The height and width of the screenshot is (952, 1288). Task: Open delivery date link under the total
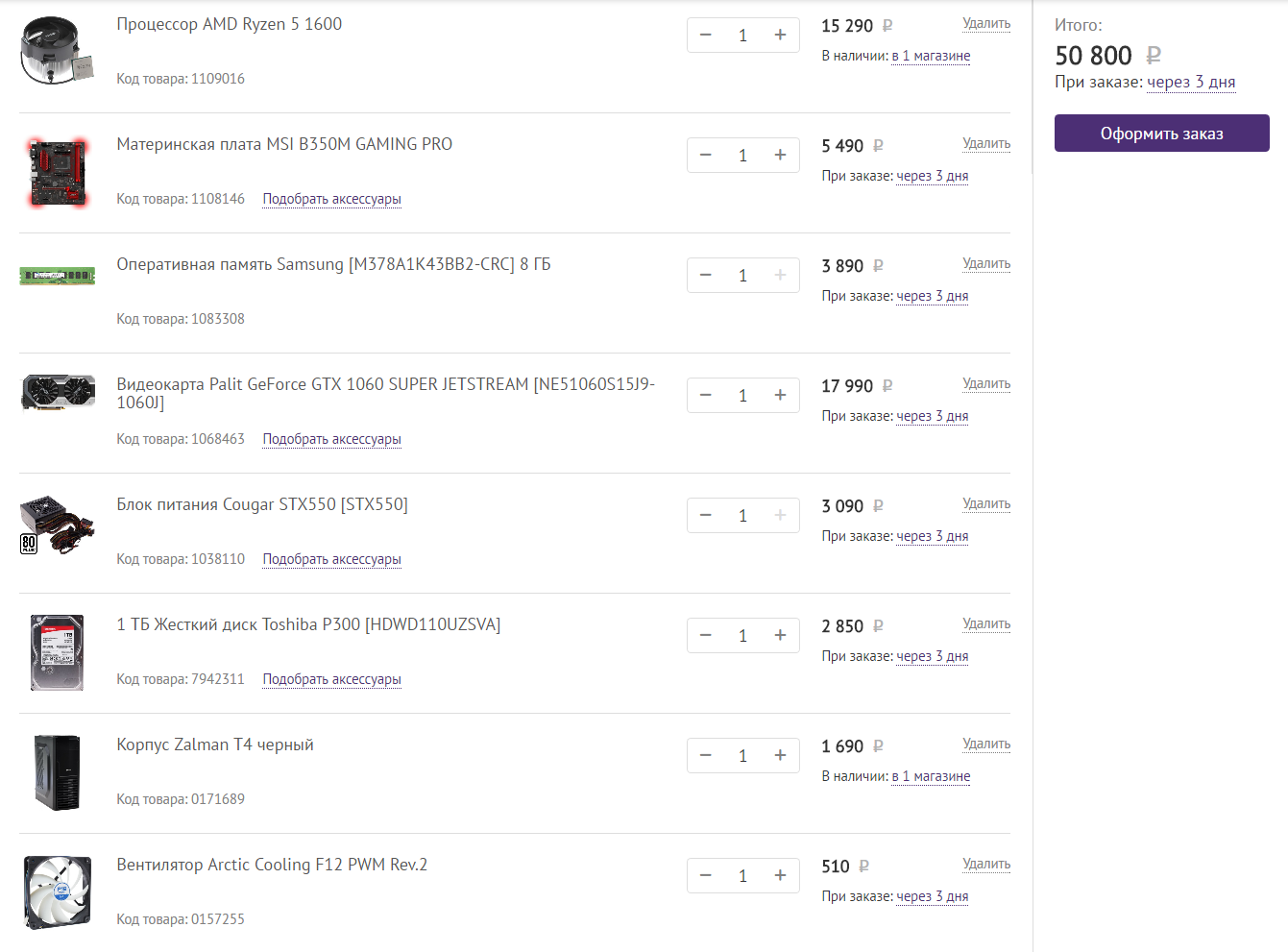point(1191,83)
